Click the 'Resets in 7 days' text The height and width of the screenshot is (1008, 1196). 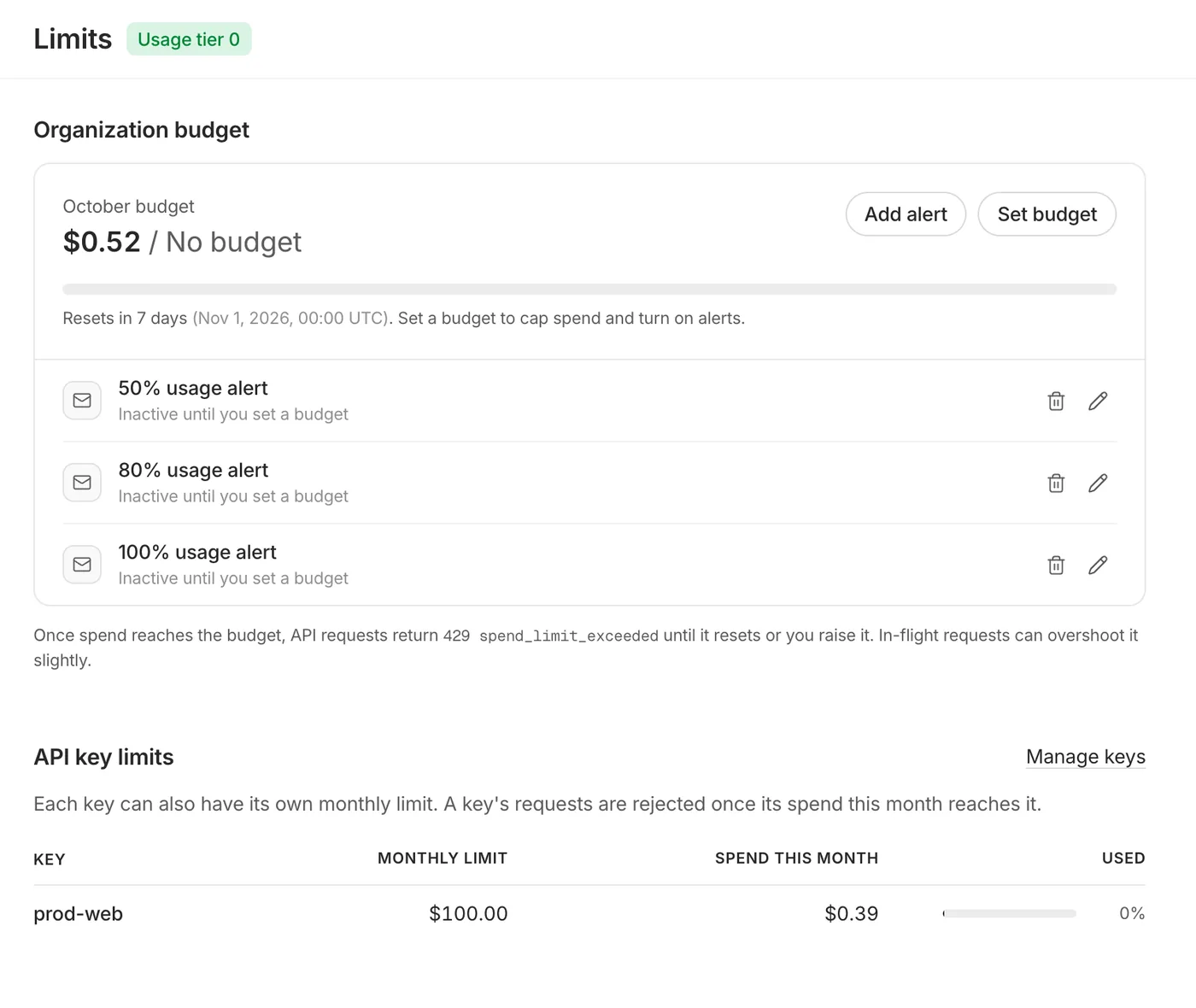[125, 319]
